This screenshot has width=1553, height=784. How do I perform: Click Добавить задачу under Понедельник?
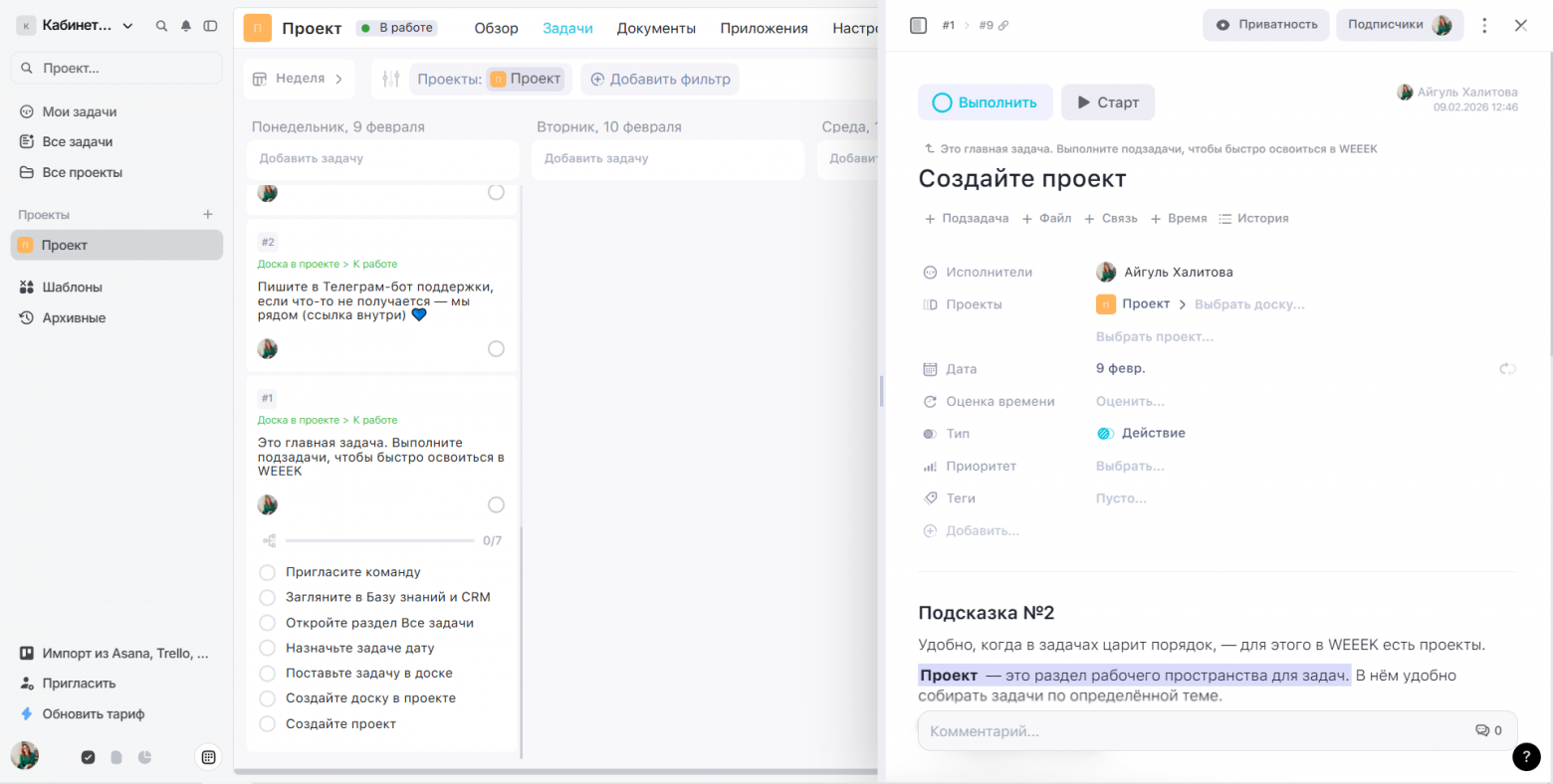tap(383, 158)
